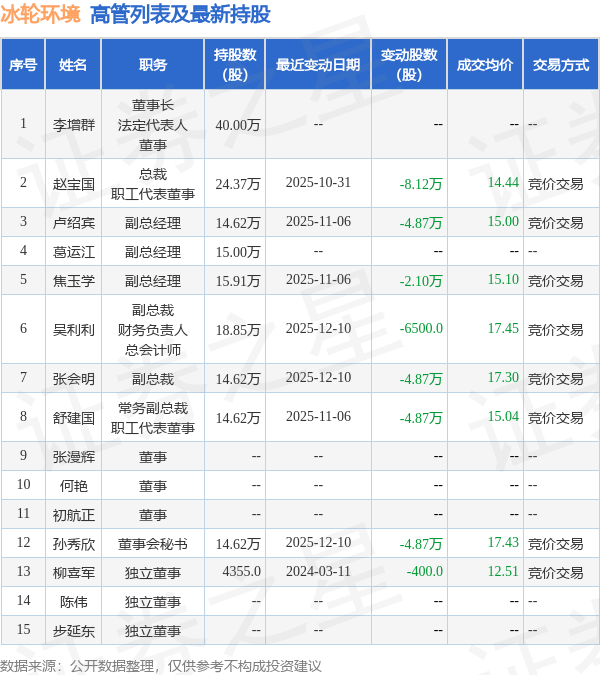Select the 序号 column header

point(23,65)
